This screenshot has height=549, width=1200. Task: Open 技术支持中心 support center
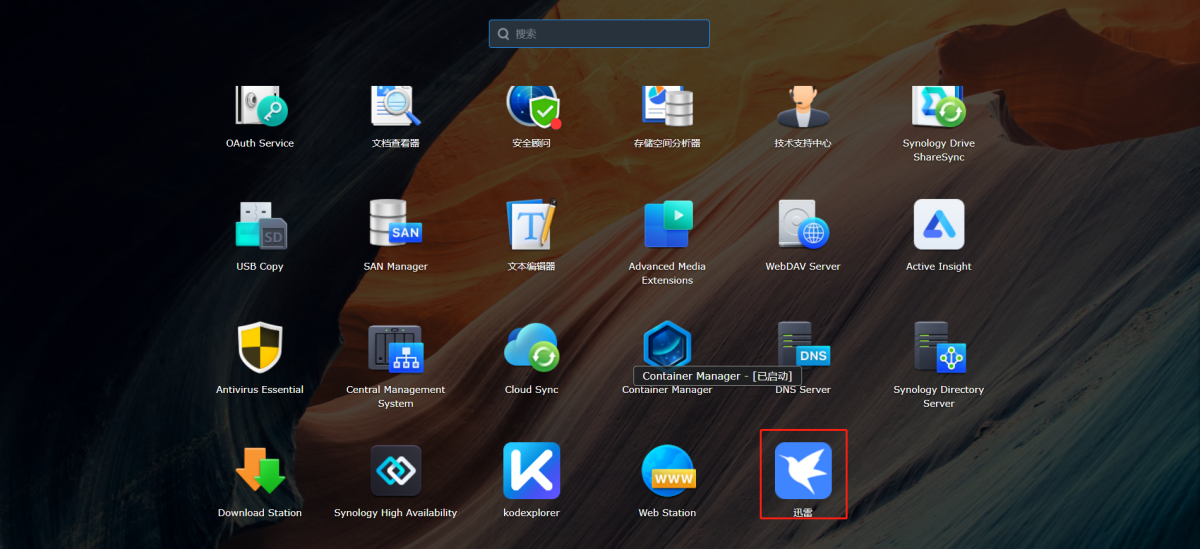803,106
